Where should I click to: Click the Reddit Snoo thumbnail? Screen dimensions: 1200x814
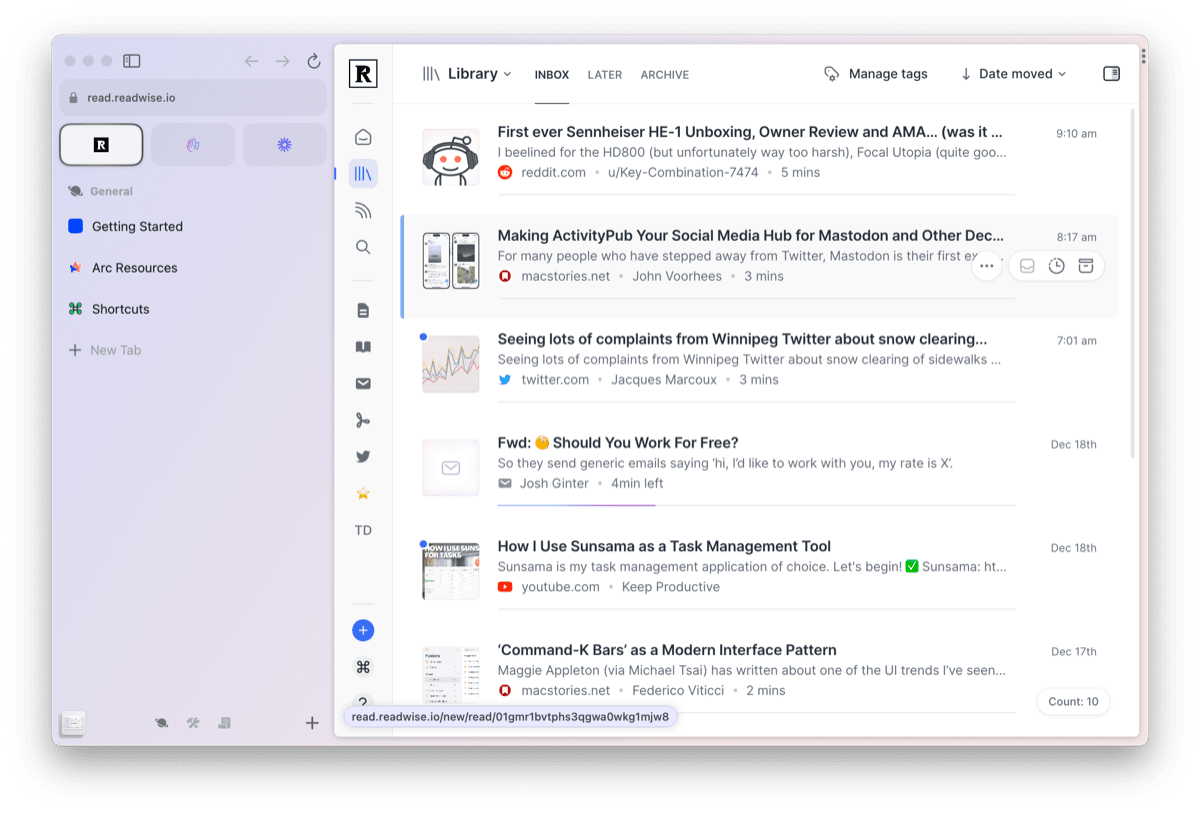coord(451,157)
